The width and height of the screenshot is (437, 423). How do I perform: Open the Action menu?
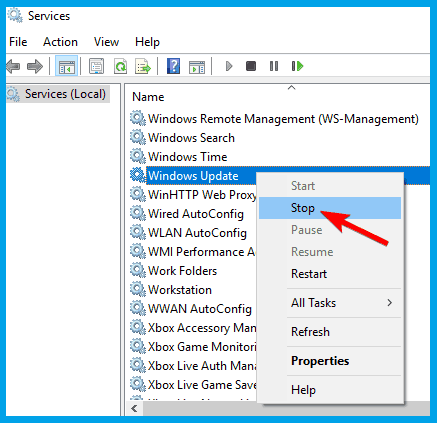60,42
